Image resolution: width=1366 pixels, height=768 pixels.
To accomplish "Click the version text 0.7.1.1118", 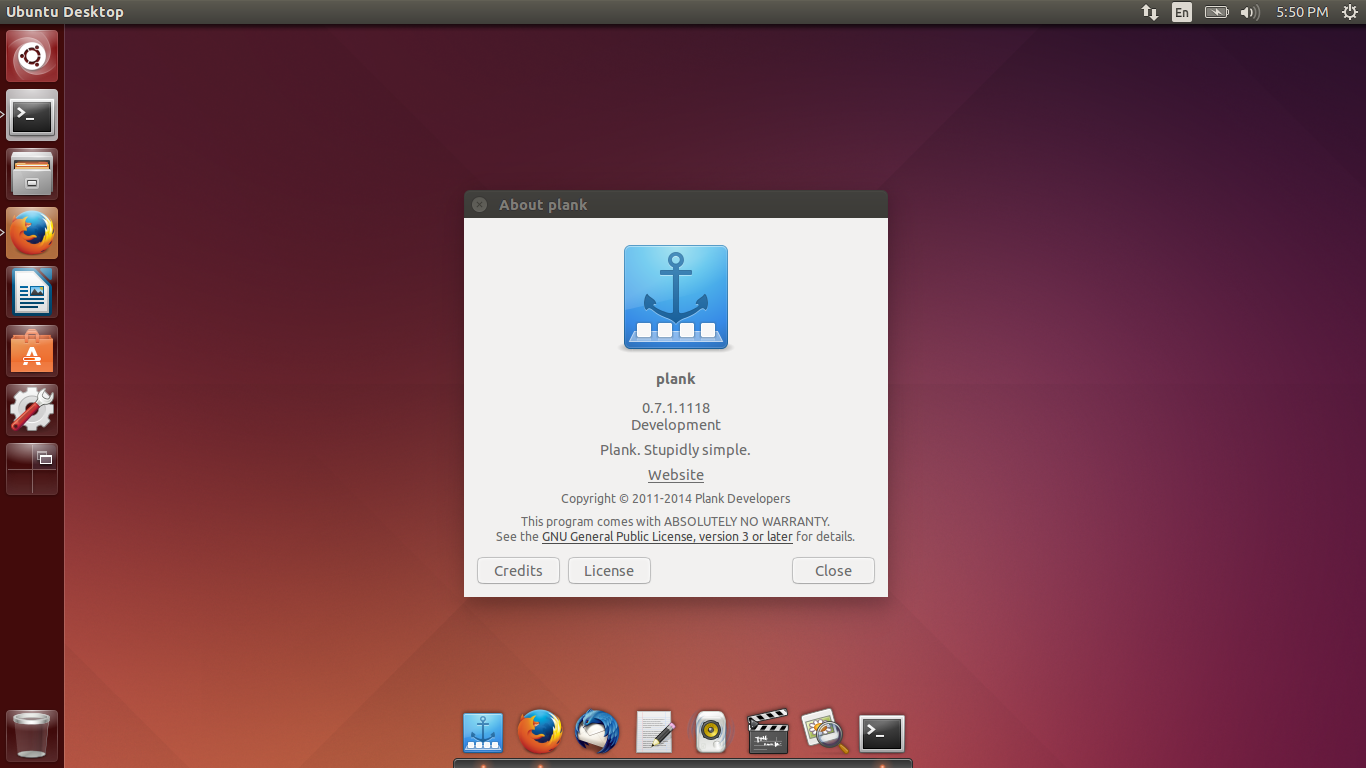I will point(676,408).
